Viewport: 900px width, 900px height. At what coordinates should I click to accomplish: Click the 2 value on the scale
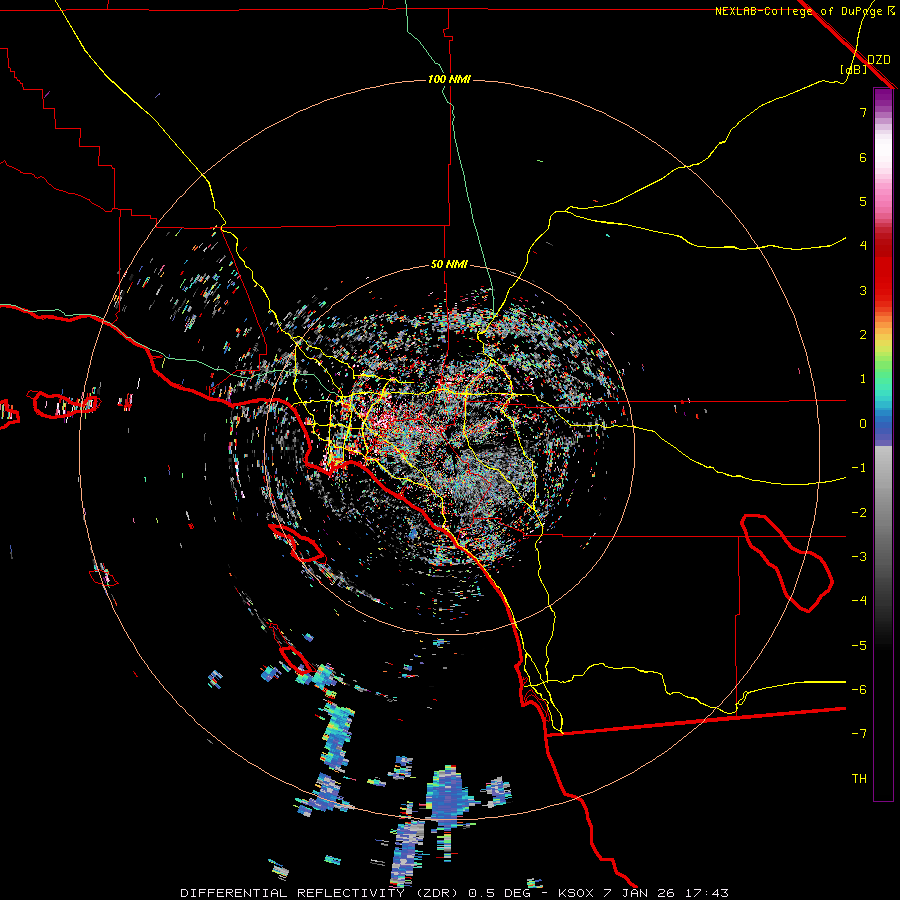tap(863, 335)
